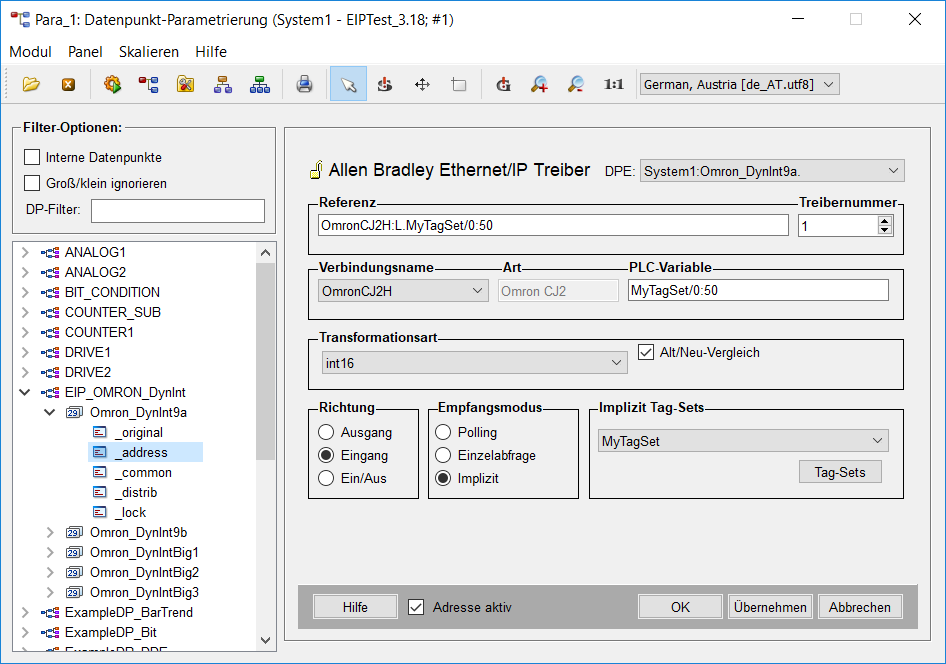
Task: Click the Referenz input field
Action: 553,226
